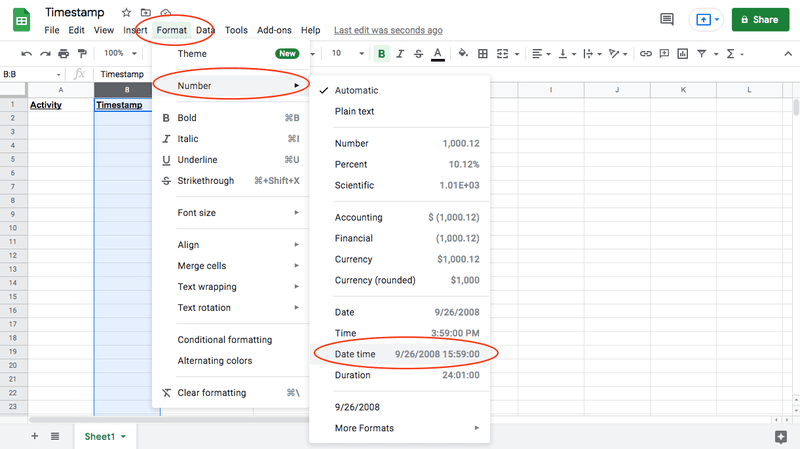Viewport: 800px width, 449px height.
Task: Choose Bold in the Format menu
Action: (231, 118)
